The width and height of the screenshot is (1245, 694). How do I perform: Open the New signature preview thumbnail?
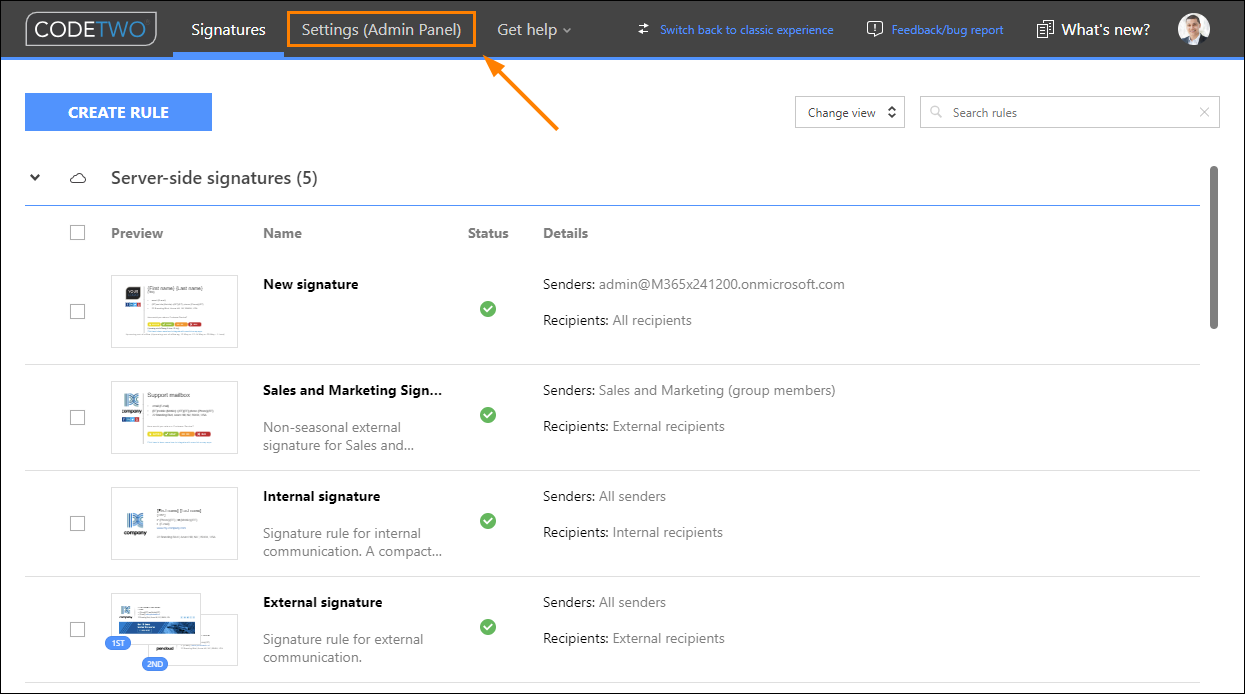pyautogui.click(x=174, y=311)
